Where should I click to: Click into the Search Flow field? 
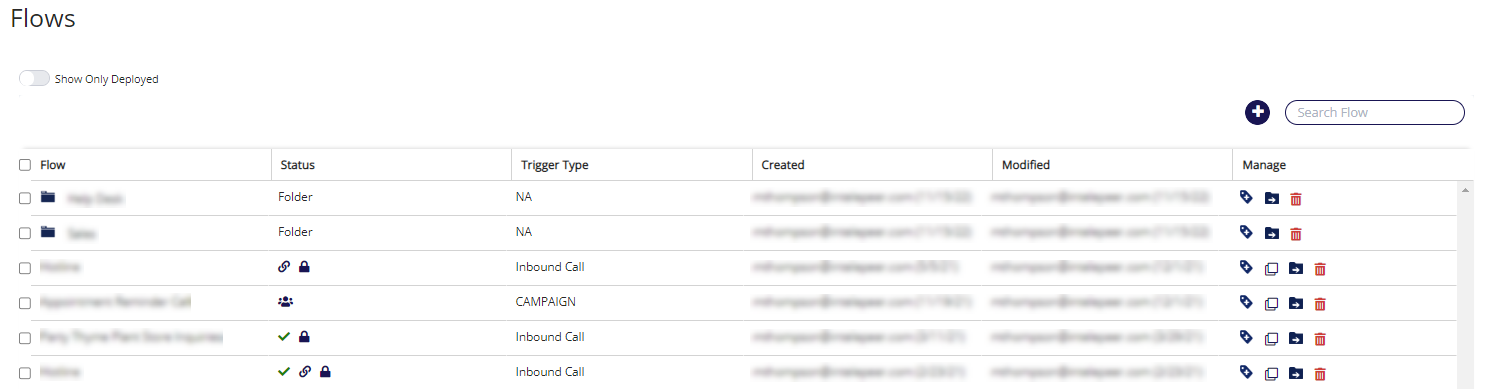[1374, 112]
